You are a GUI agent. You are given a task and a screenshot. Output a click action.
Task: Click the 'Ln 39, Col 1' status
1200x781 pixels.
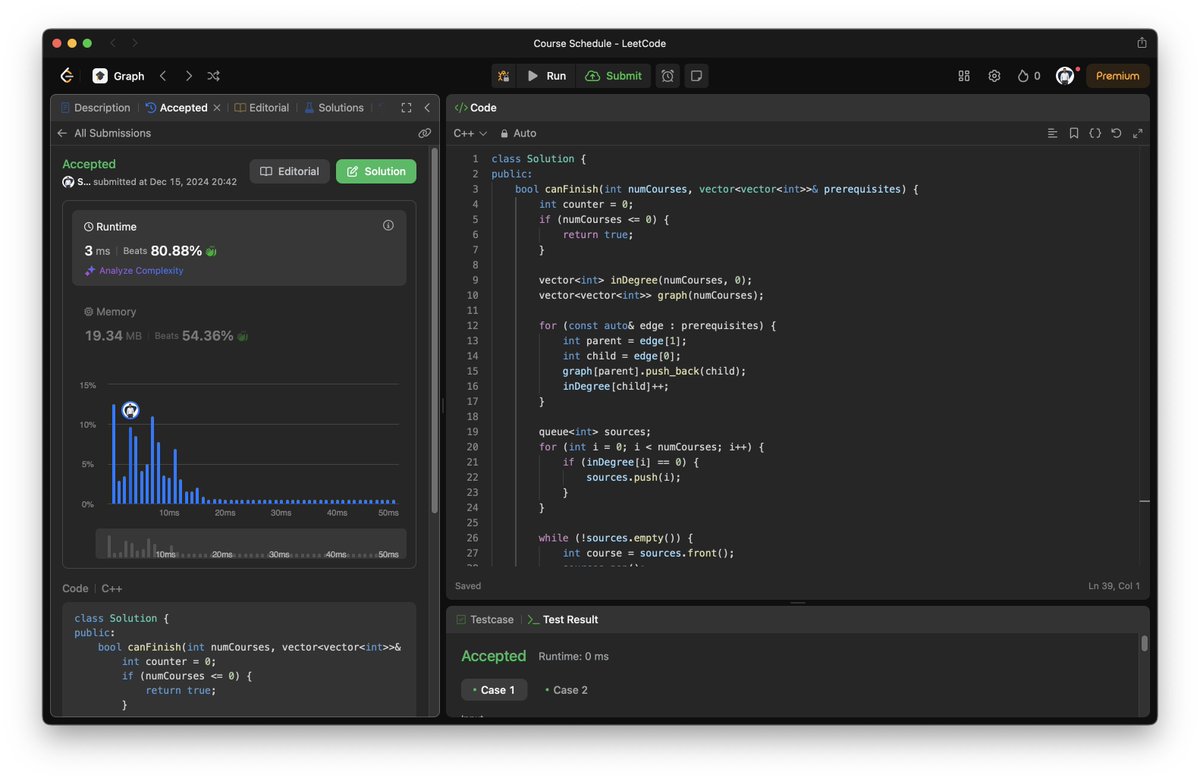1113,586
